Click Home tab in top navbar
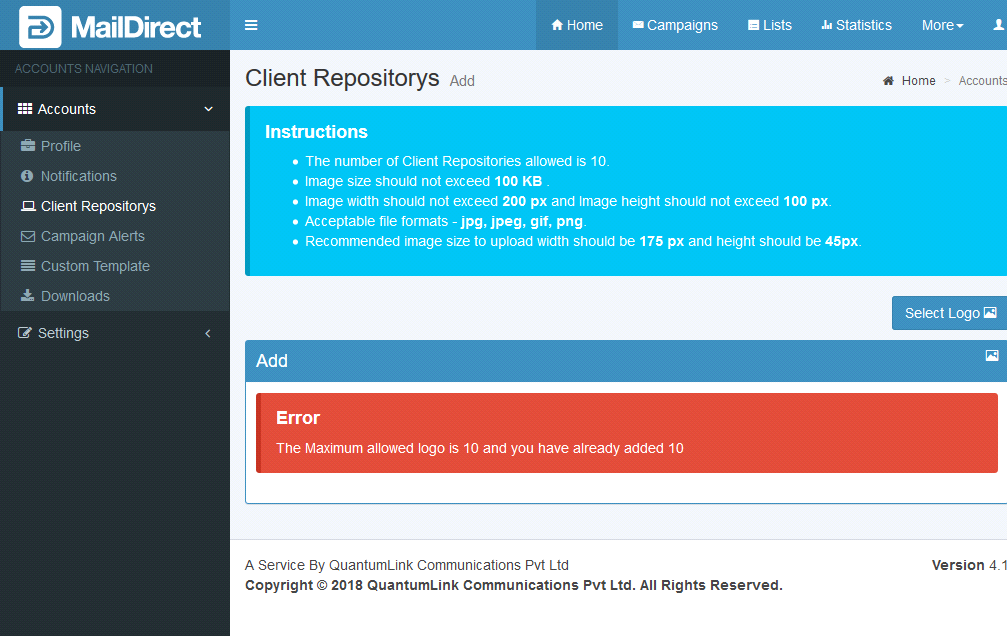The image size is (1007, 636). coord(577,25)
